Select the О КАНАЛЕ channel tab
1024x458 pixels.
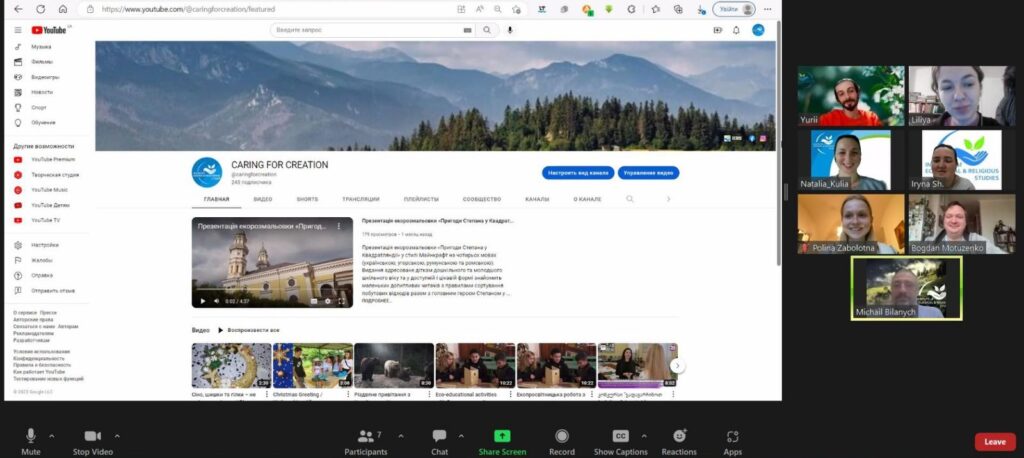click(x=587, y=199)
